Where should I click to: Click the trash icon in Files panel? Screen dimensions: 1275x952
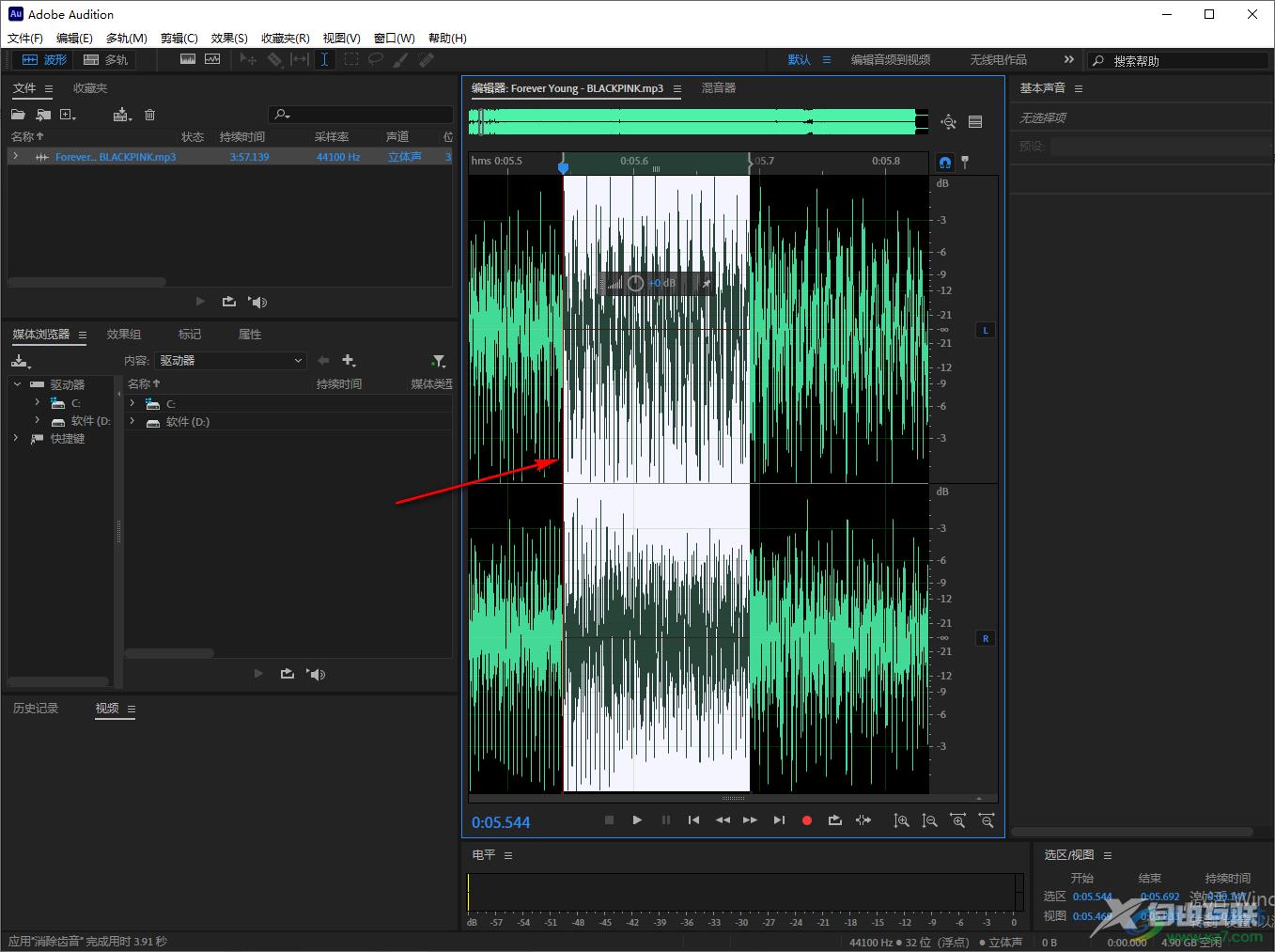(149, 115)
